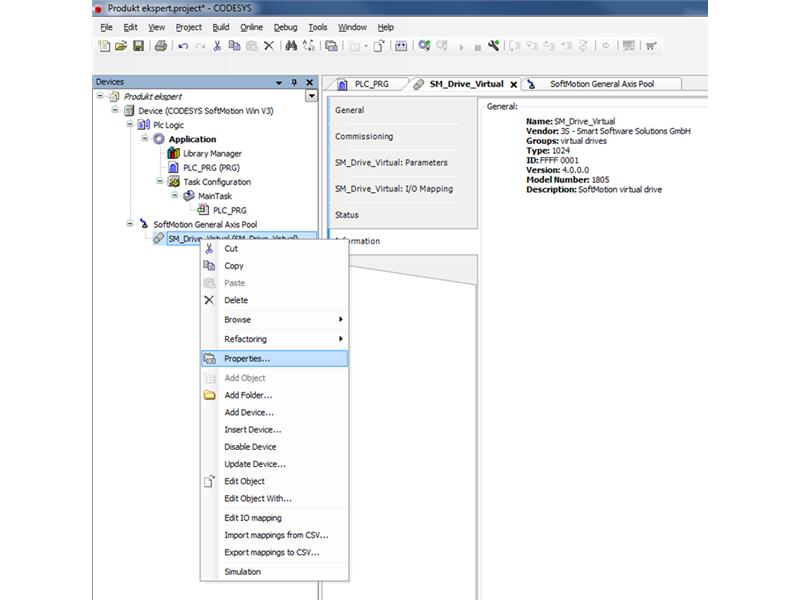Click the Replace icon beside the binoculars
800x600 pixels.
point(309,46)
